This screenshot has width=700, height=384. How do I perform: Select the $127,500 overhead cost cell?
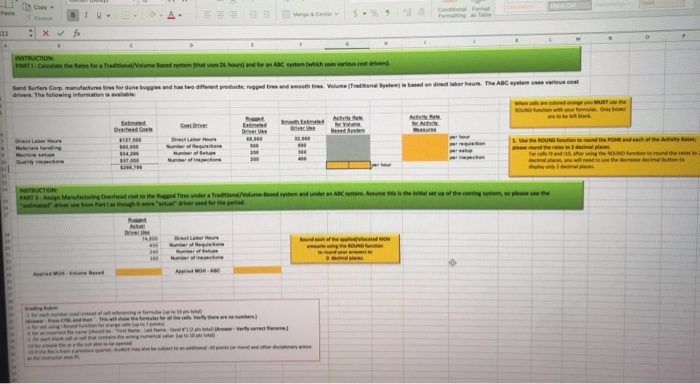tap(131, 140)
